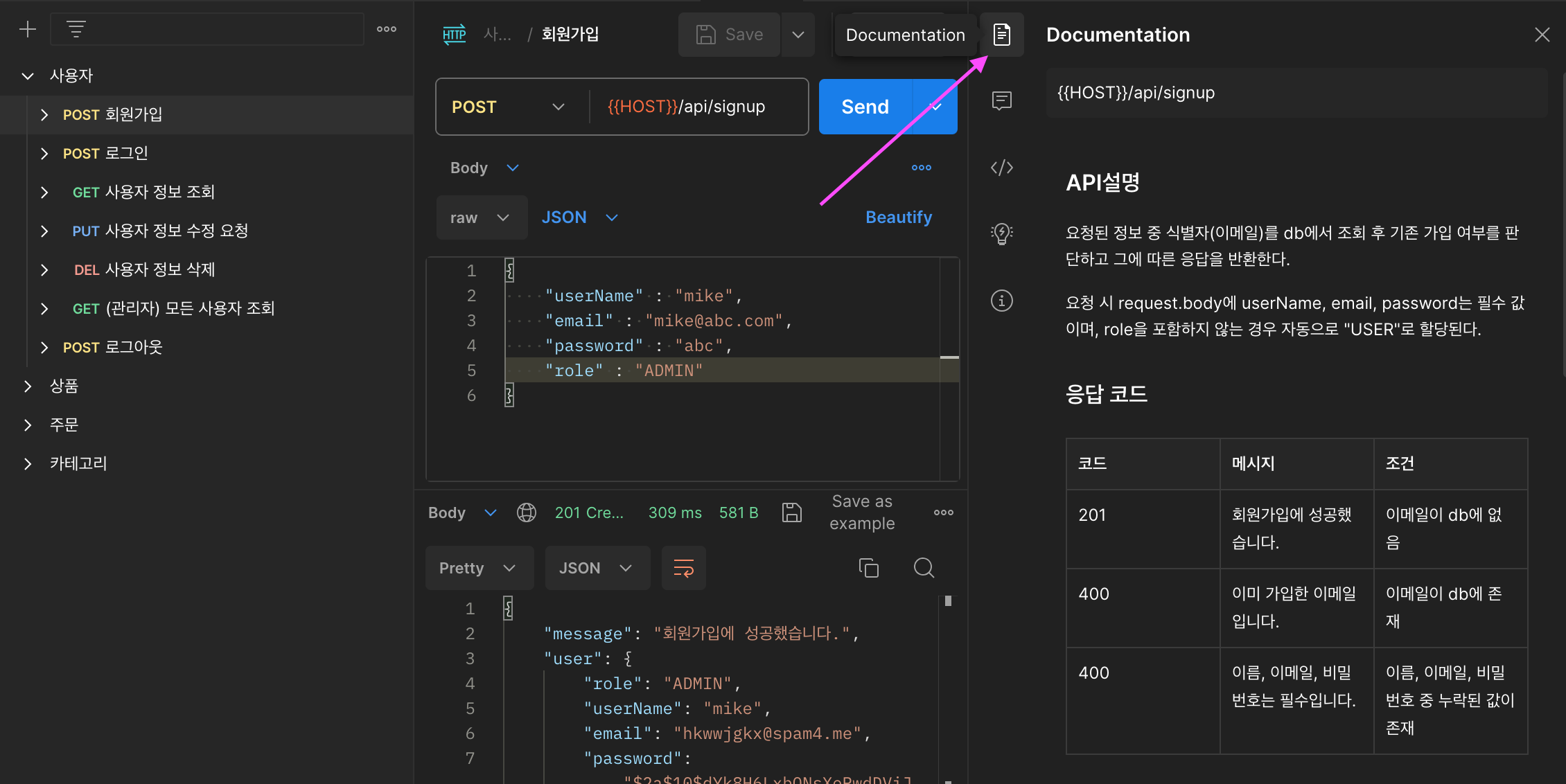Click Save as example
Image resolution: width=1566 pixels, height=784 pixels.
pyautogui.click(x=862, y=513)
